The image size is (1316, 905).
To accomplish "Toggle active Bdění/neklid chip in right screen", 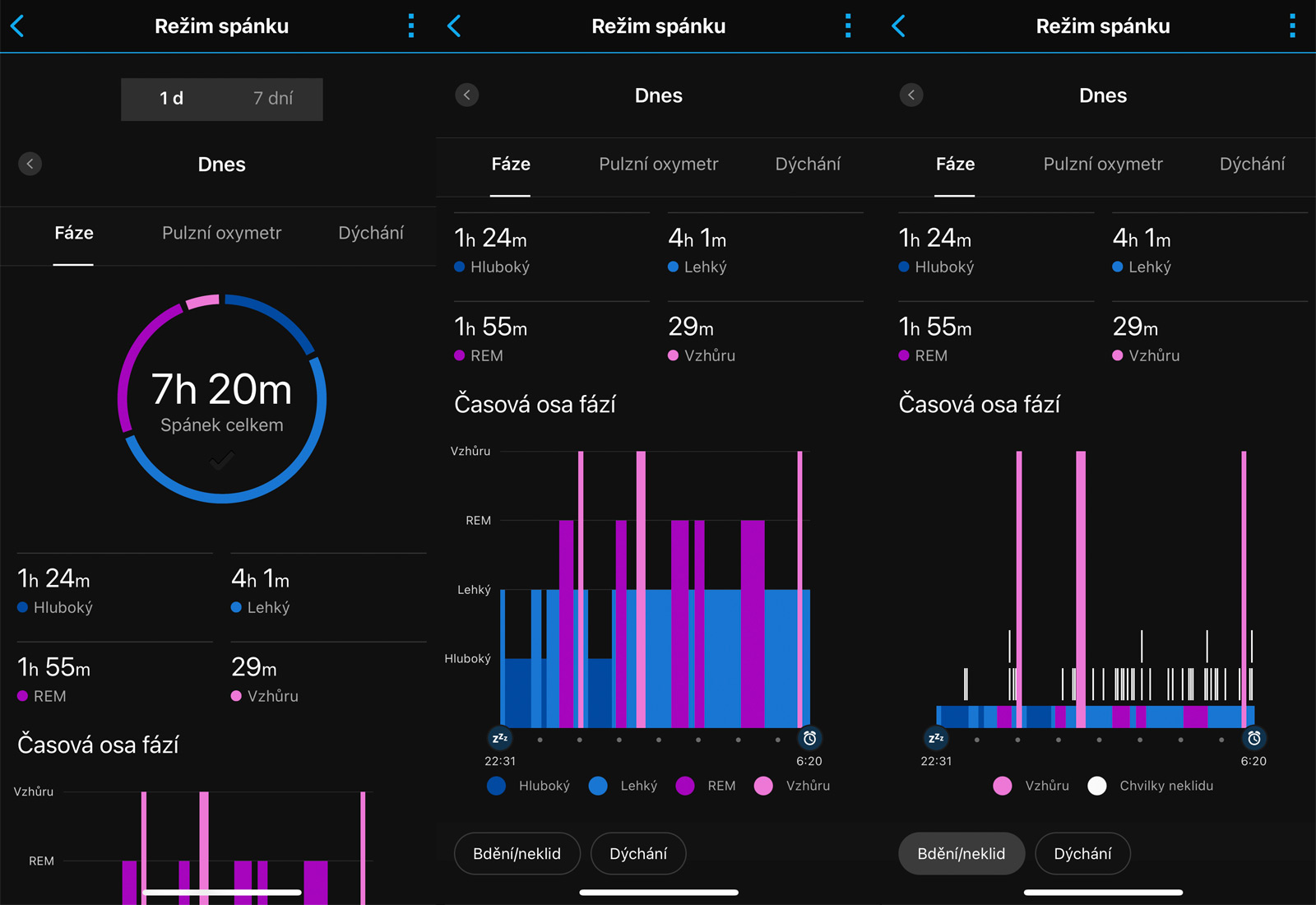I will pyautogui.click(x=961, y=854).
